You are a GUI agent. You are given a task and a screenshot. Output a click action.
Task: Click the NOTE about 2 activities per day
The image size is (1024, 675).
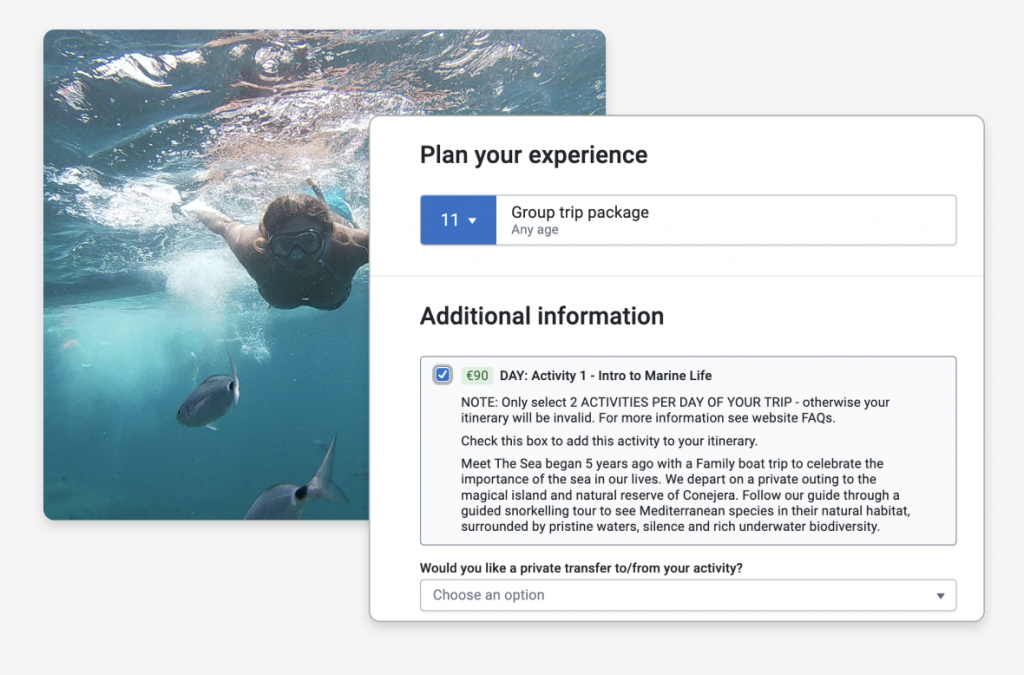tap(675, 410)
